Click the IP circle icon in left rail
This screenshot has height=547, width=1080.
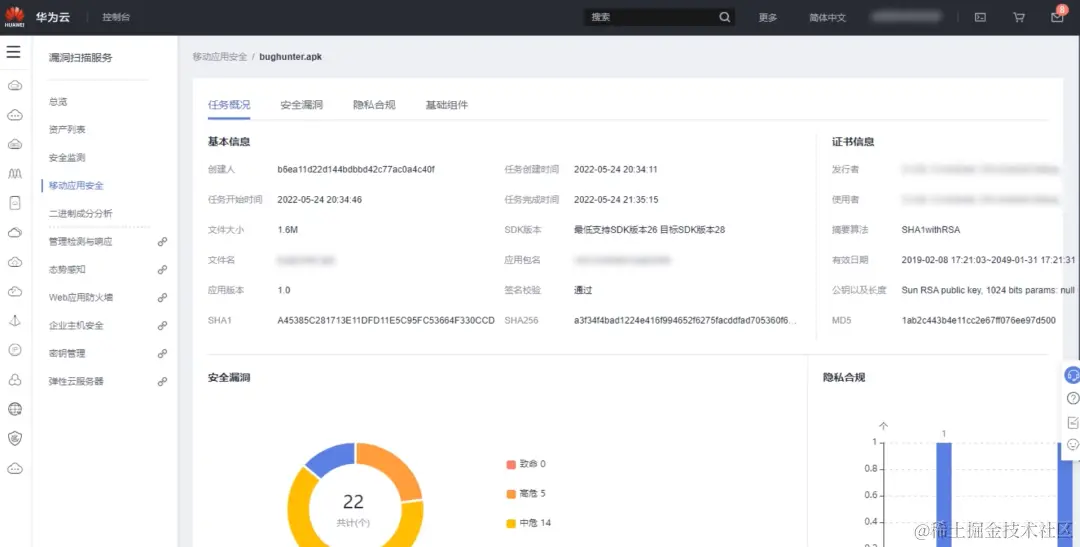(x=15, y=350)
